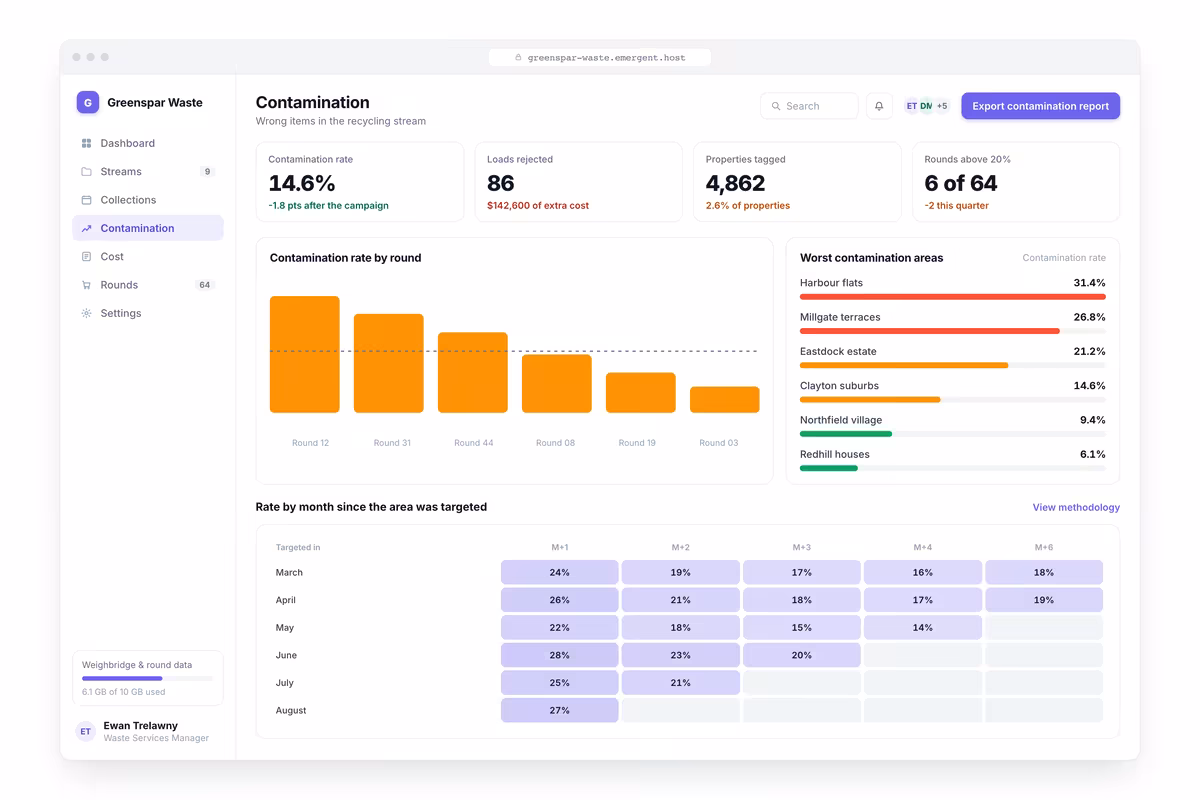Click the Greenspar Waste logo icon

click(x=88, y=102)
